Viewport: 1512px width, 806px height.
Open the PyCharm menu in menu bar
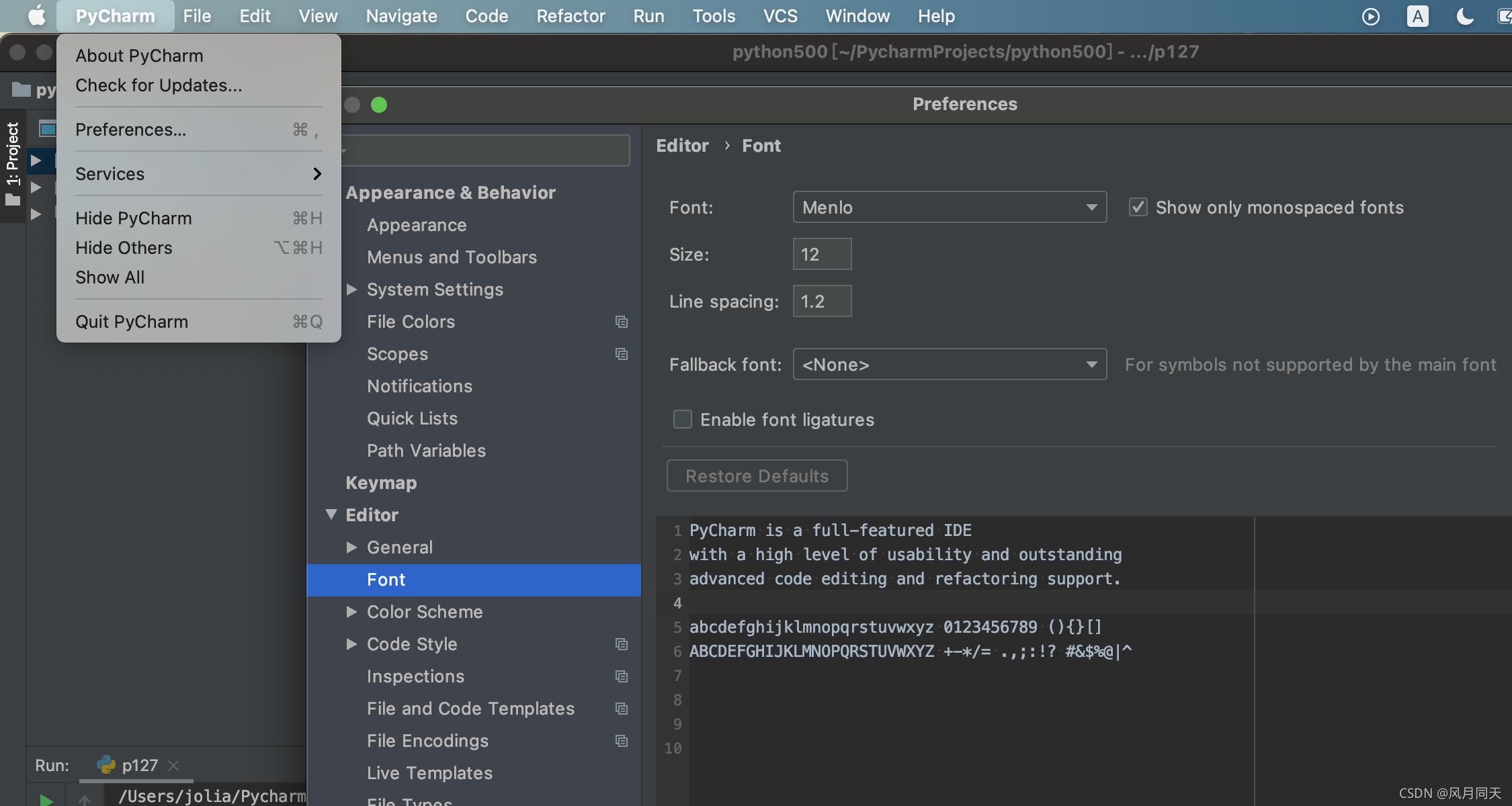tap(115, 16)
